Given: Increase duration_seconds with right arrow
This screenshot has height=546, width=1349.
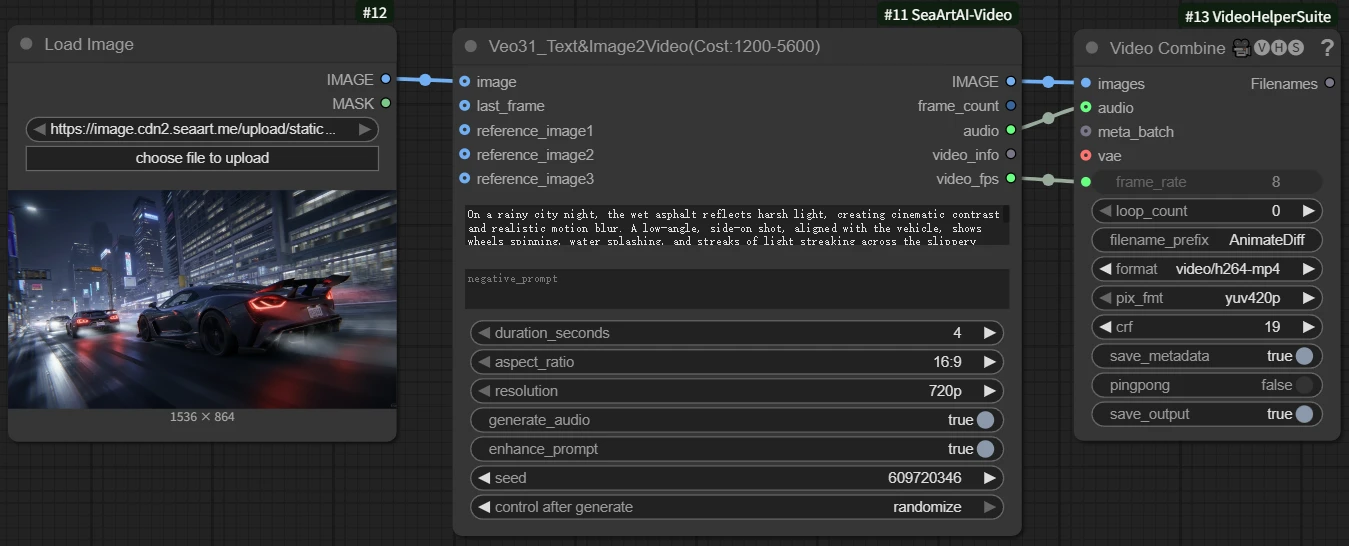Looking at the screenshot, I should pyautogui.click(x=989, y=333).
